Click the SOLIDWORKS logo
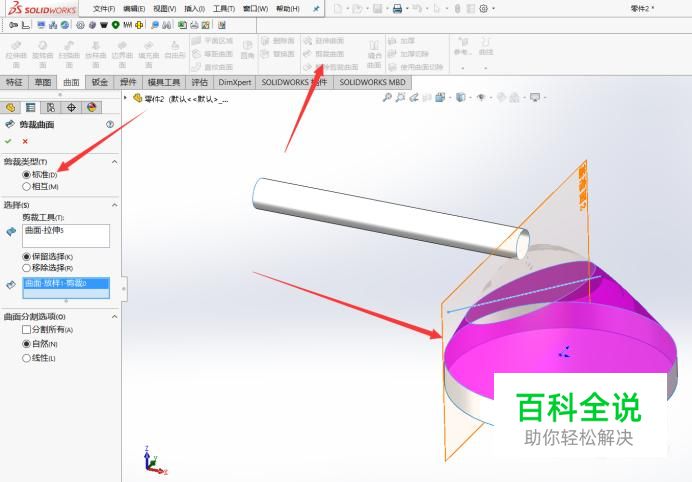692x482 pixels. [42, 8]
